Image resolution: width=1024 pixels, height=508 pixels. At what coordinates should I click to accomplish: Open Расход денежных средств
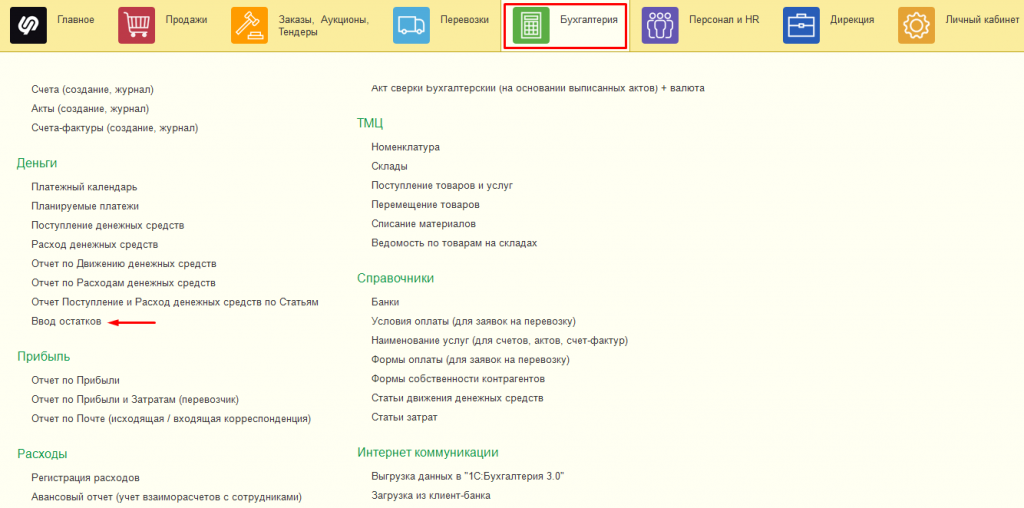coord(95,245)
